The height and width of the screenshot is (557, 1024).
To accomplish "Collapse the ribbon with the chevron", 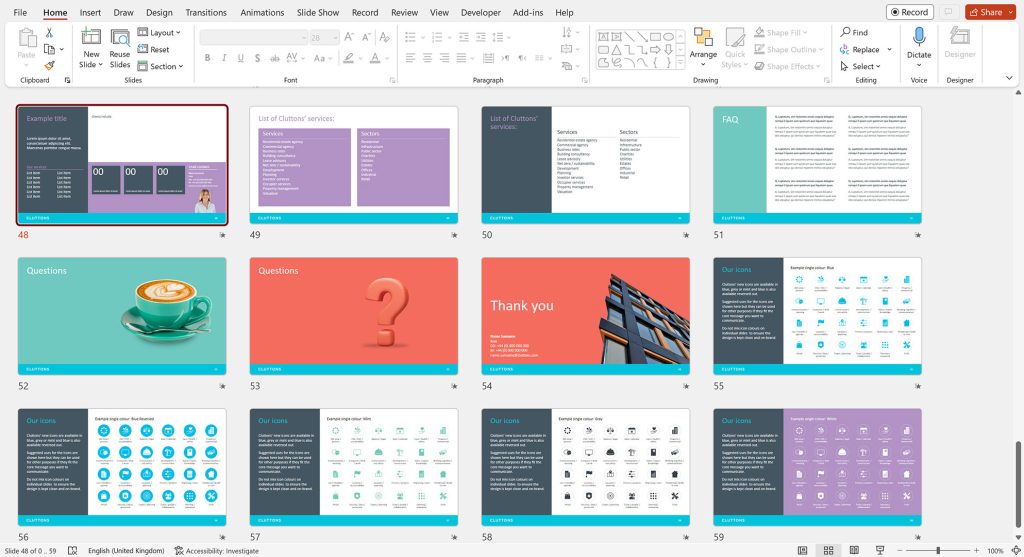I will pos(1009,78).
